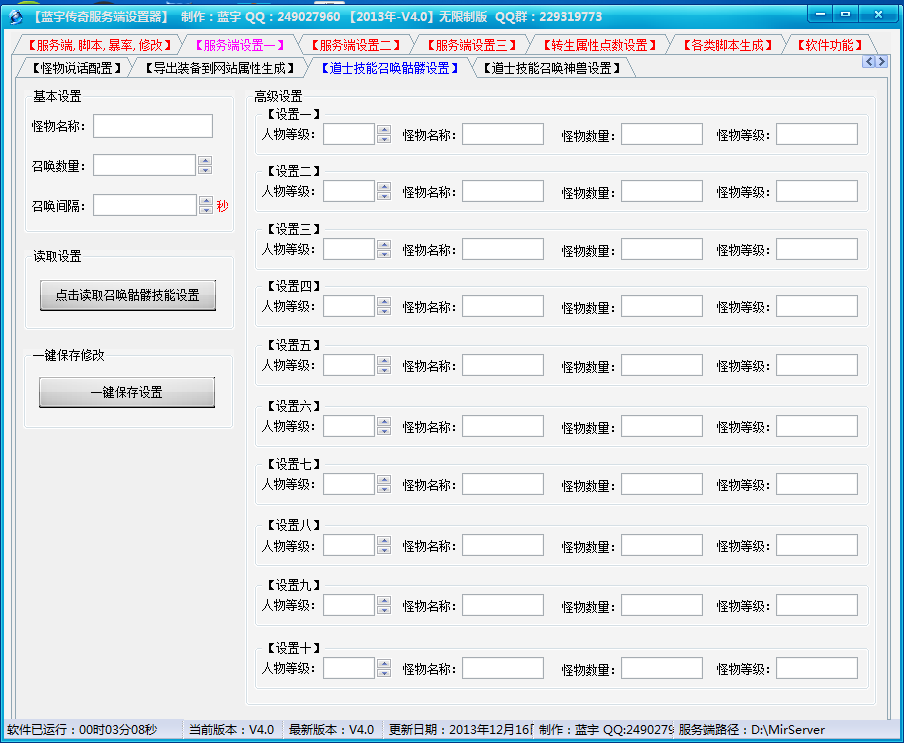Focus 设置四 怪物数量 field

[662, 306]
